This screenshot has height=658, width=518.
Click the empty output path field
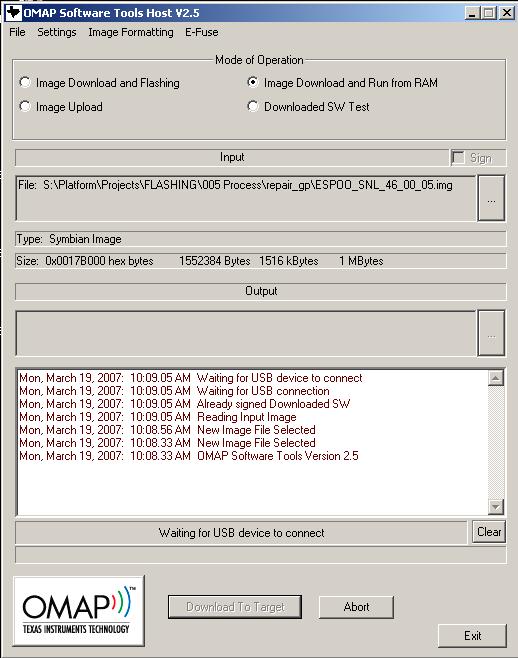tap(246, 333)
